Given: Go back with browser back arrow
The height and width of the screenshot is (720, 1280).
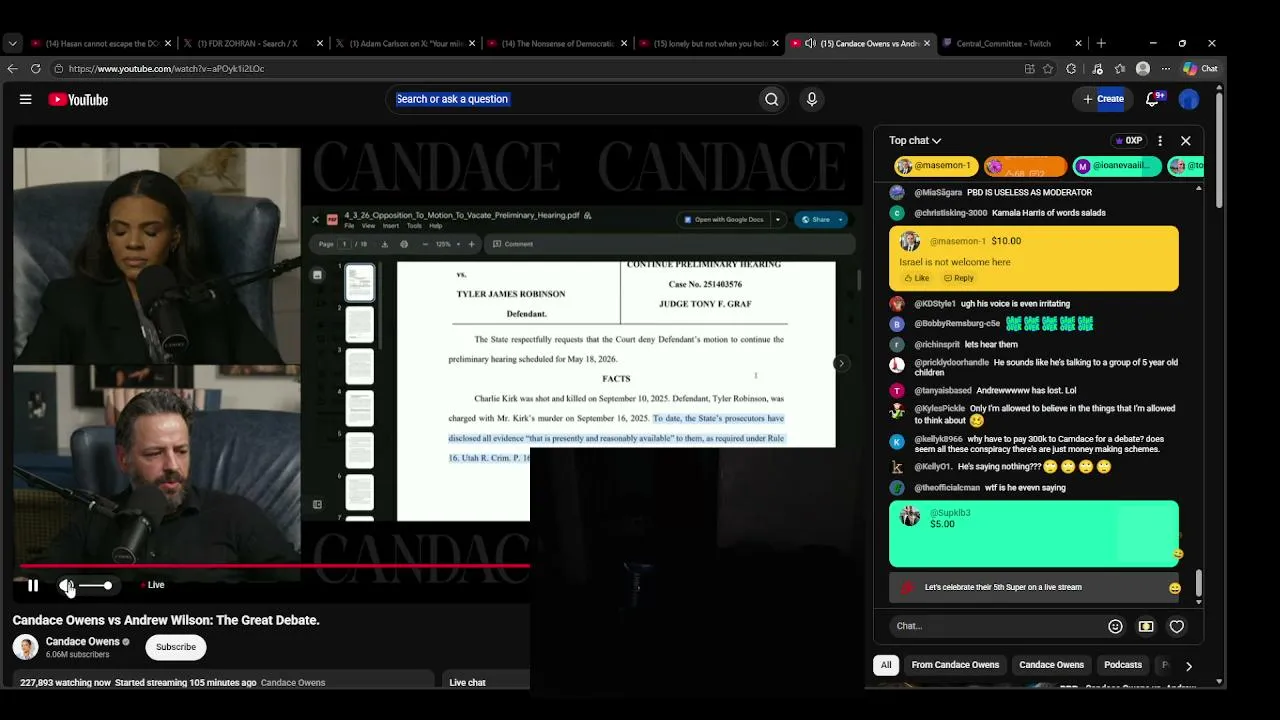Looking at the screenshot, I should pyautogui.click(x=12, y=69).
